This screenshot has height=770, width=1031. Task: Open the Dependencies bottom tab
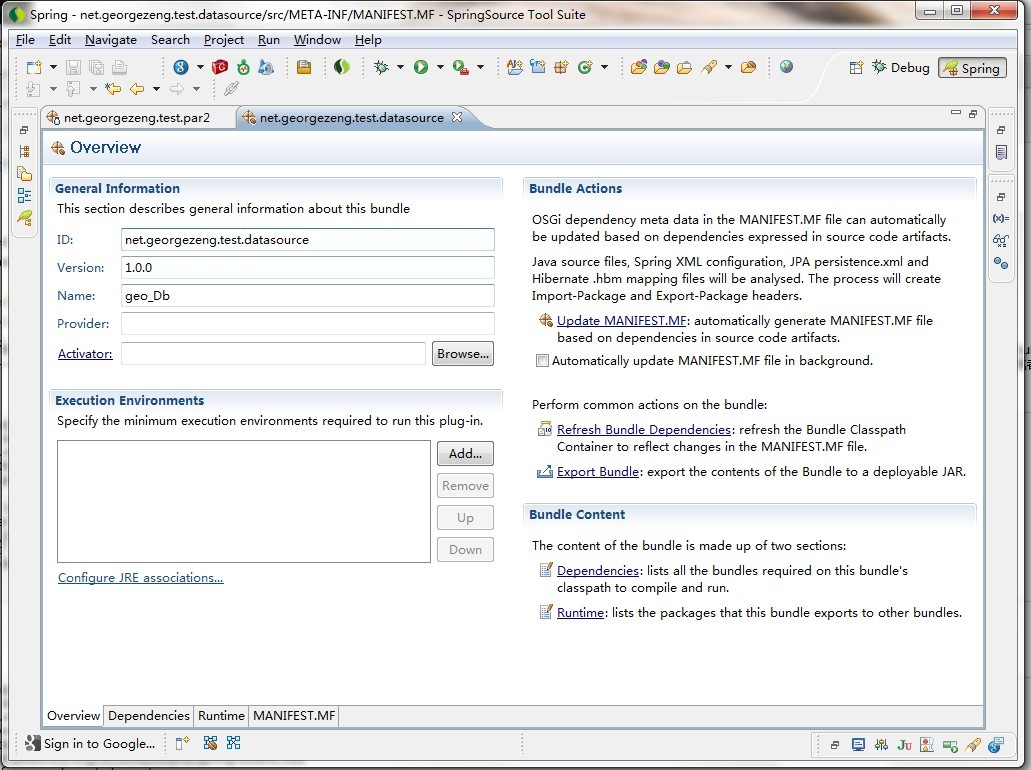pyautogui.click(x=149, y=715)
